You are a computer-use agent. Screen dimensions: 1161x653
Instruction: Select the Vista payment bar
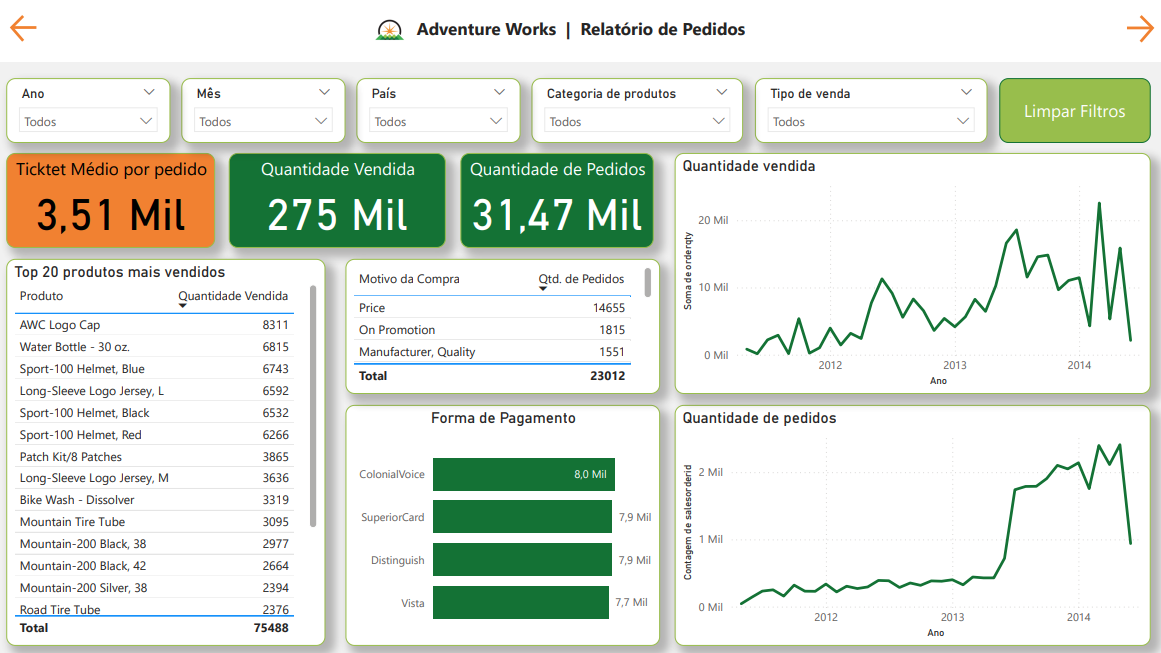521,603
